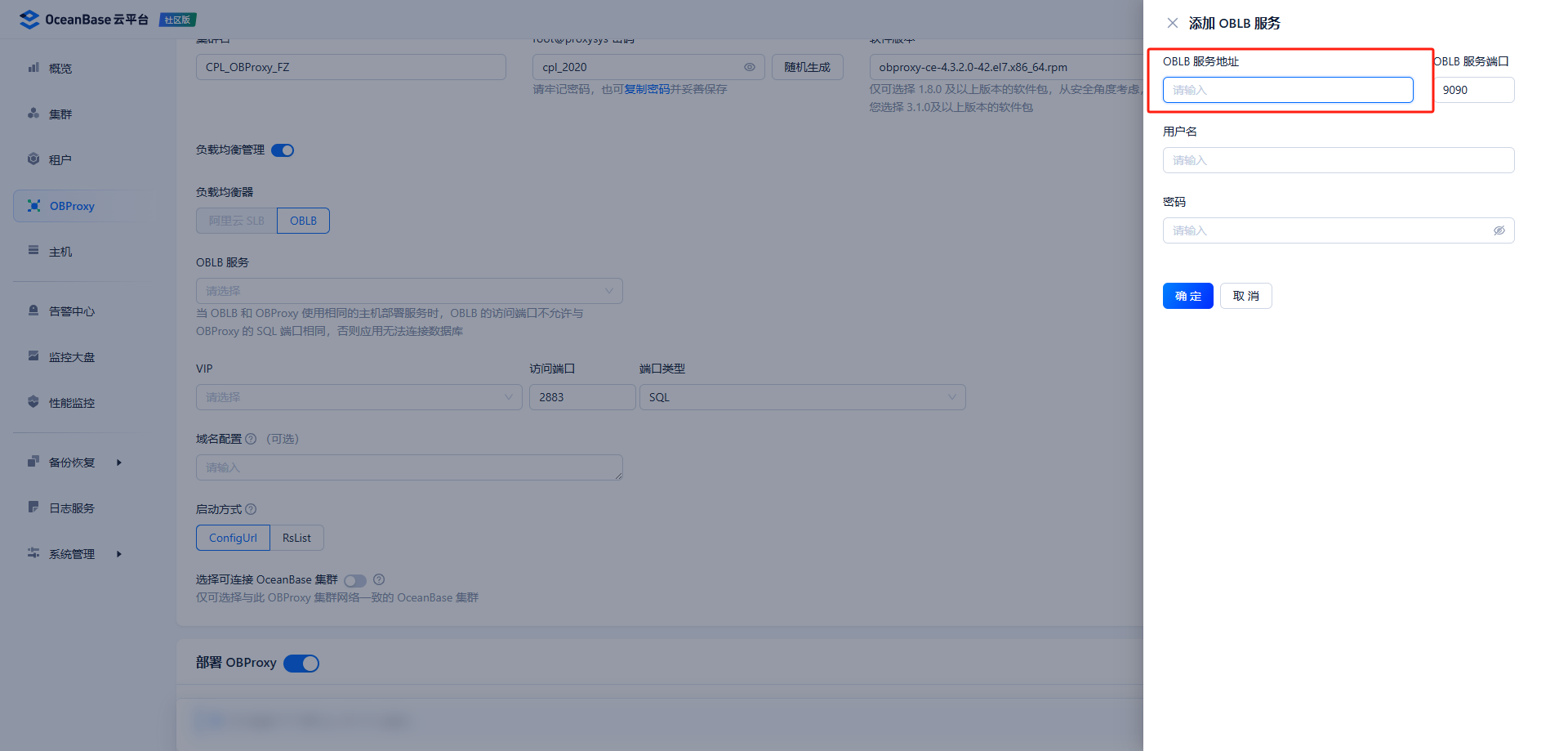Select the OBProxy sidebar item
The height and width of the screenshot is (751, 1568).
coord(82,206)
